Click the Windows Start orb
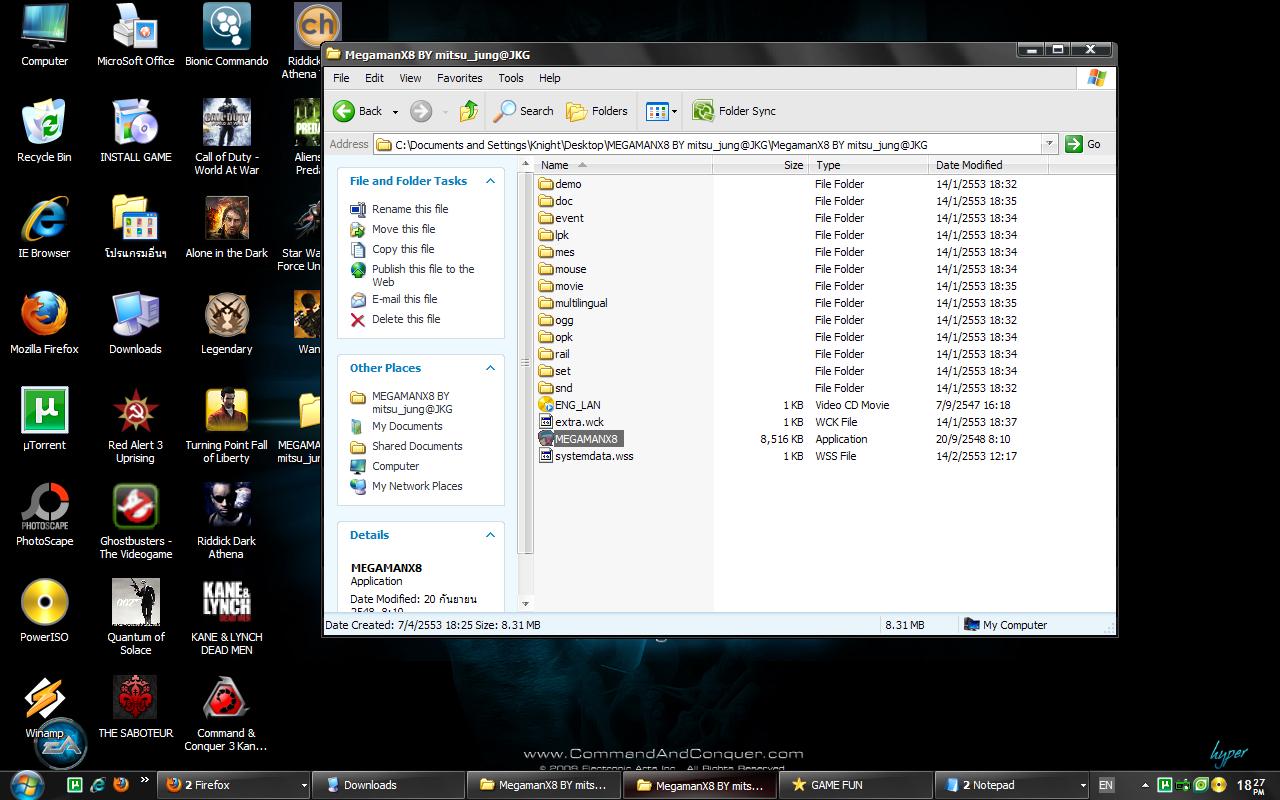Viewport: 1280px width, 800px height. pyautogui.click(x=27, y=783)
